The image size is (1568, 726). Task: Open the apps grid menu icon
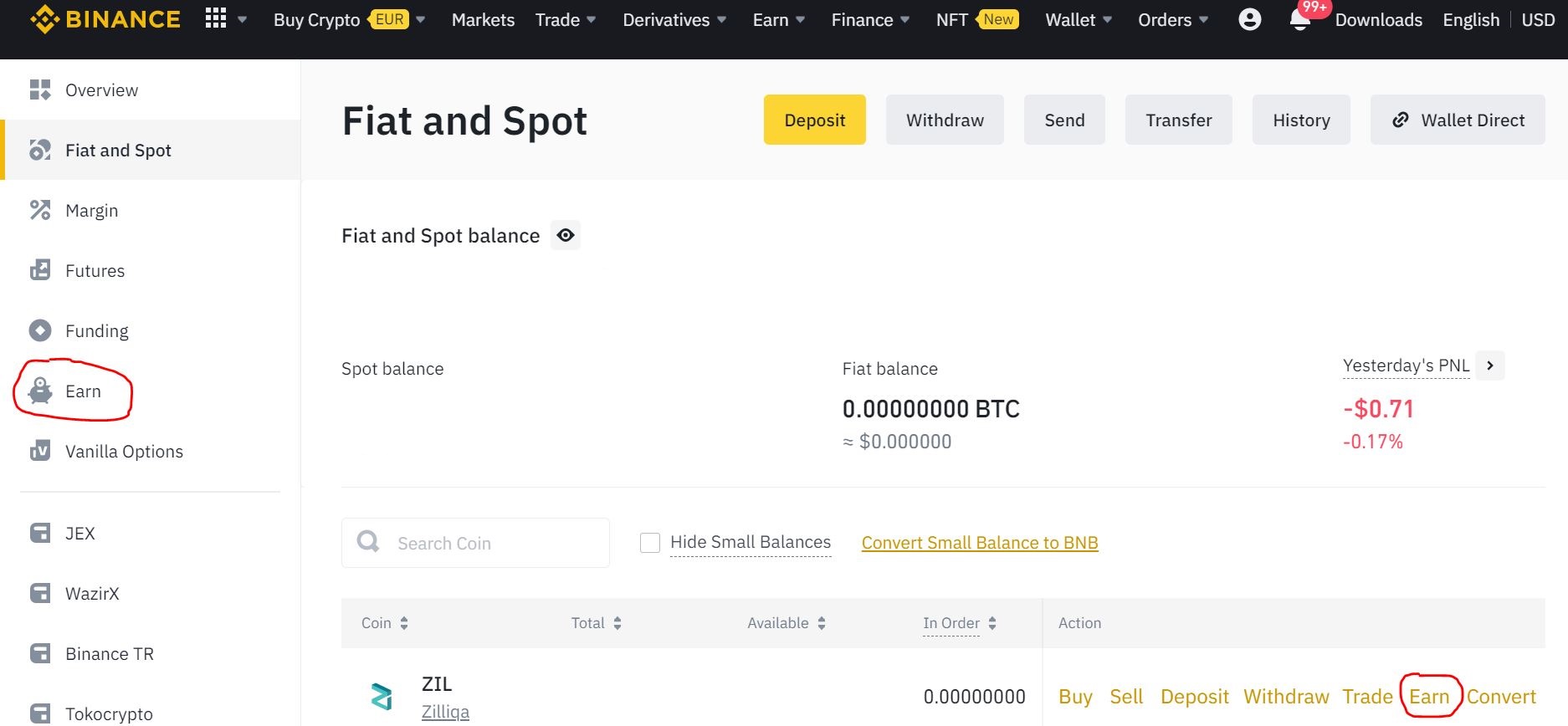[216, 18]
